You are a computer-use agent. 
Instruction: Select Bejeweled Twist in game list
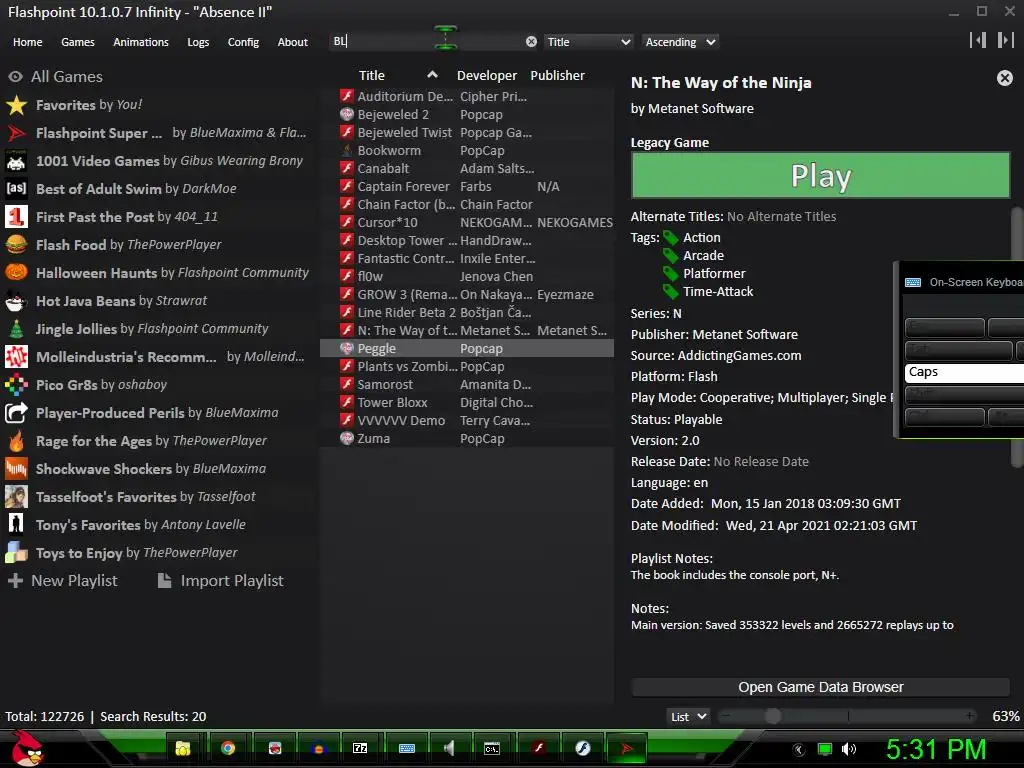[467, 133]
